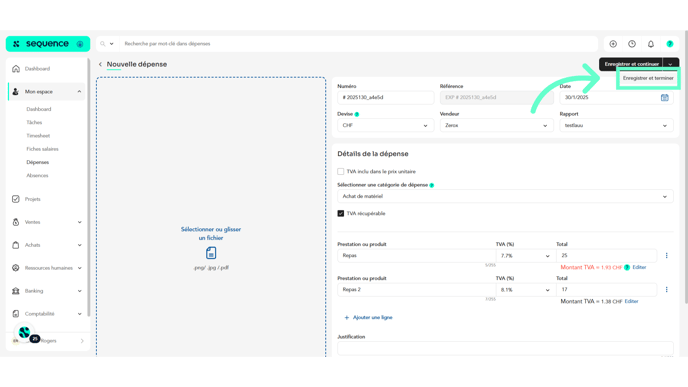Click the info icon next to catégorie de dépense
Screen dimensions: 688x387
(432, 185)
